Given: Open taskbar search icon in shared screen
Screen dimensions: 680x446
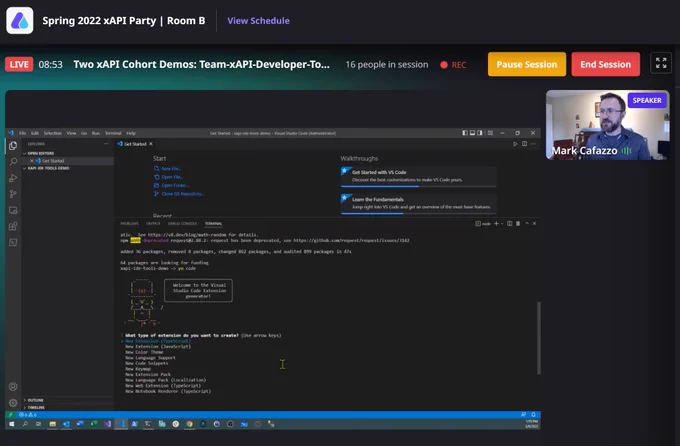Looking at the screenshot, I should tap(25, 424).
